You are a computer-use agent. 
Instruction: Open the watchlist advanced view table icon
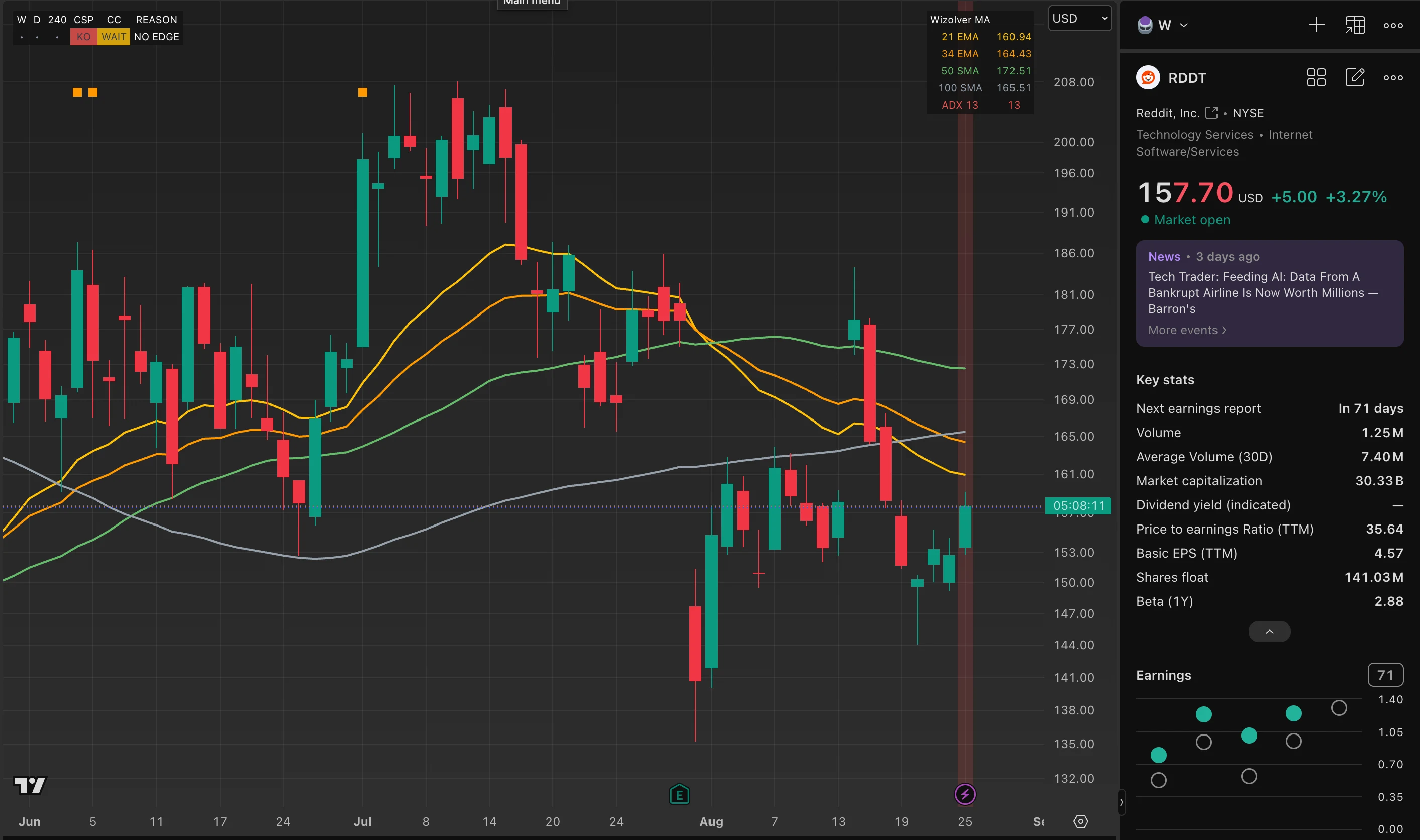coord(1355,25)
